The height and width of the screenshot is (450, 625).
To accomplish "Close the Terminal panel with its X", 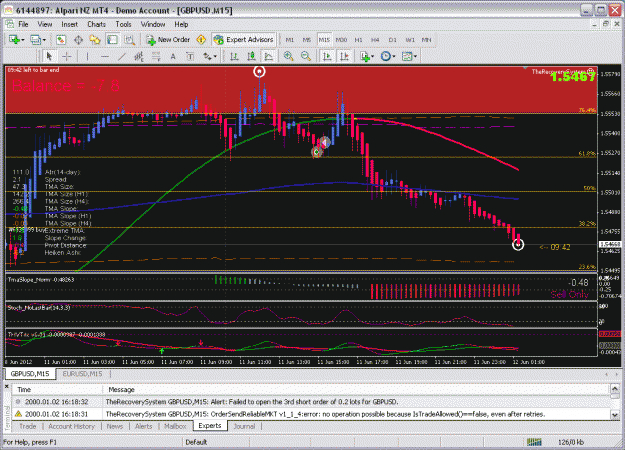I will (x=6, y=386).
